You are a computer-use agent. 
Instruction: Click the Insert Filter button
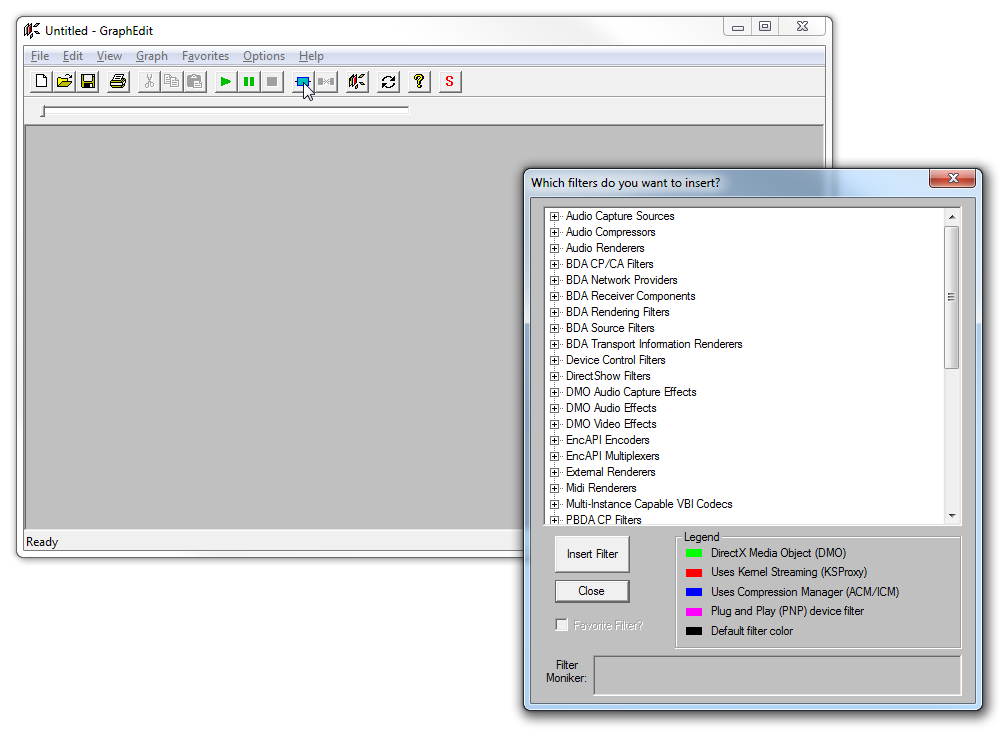(x=592, y=554)
